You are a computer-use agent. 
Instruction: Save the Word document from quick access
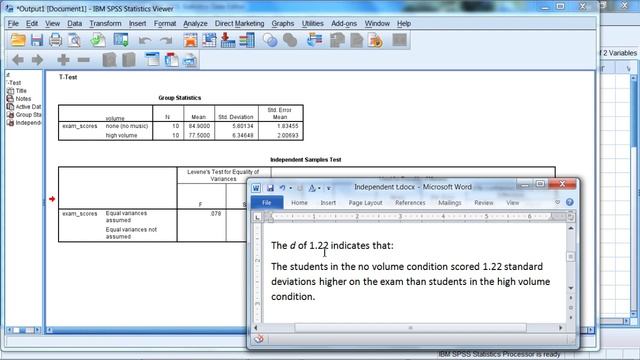pos(270,188)
